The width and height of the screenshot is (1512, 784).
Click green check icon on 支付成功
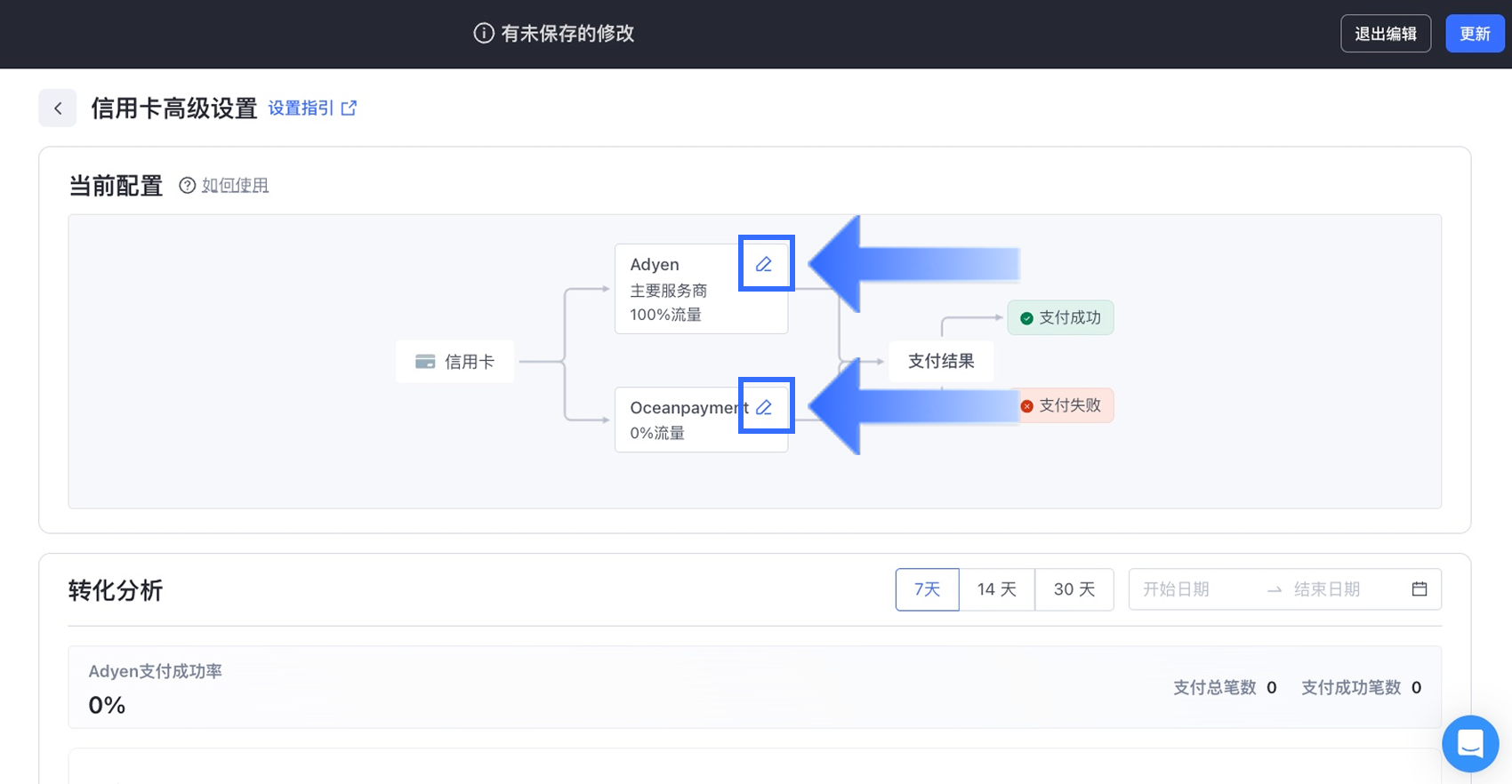1026,318
